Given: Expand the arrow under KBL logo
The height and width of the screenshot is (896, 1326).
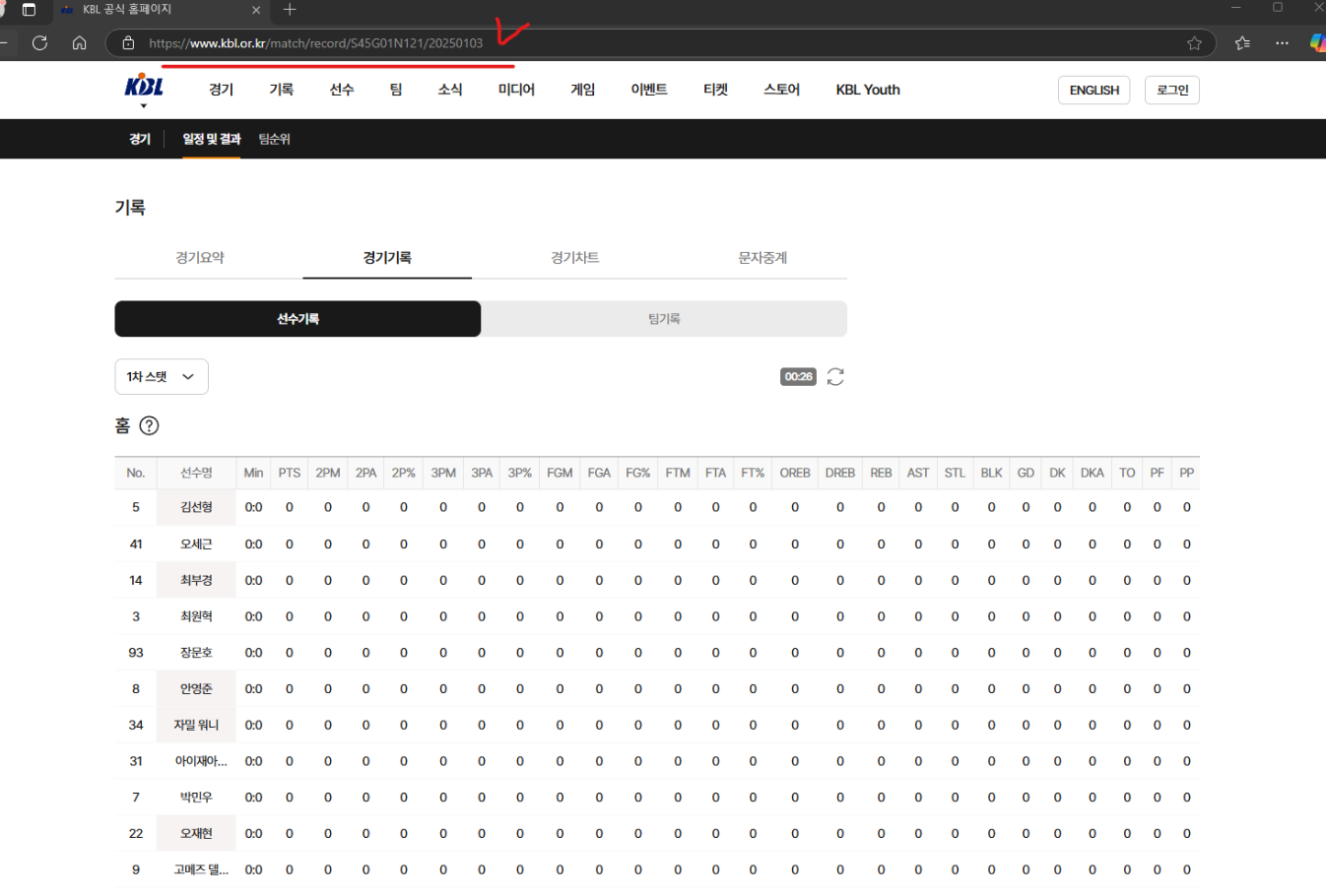Looking at the screenshot, I should pyautogui.click(x=144, y=105).
